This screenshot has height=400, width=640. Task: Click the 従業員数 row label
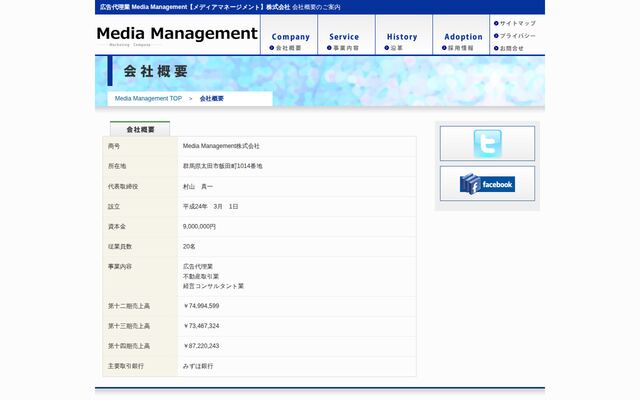point(120,247)
